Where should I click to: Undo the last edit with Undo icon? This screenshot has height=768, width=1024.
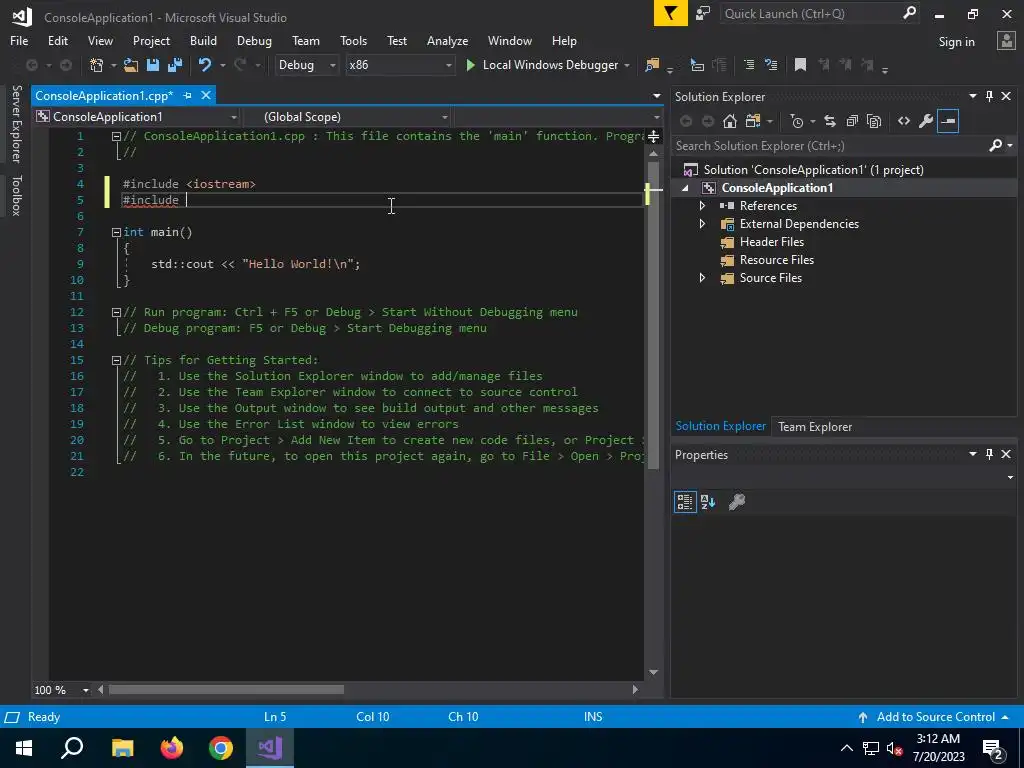205,65
